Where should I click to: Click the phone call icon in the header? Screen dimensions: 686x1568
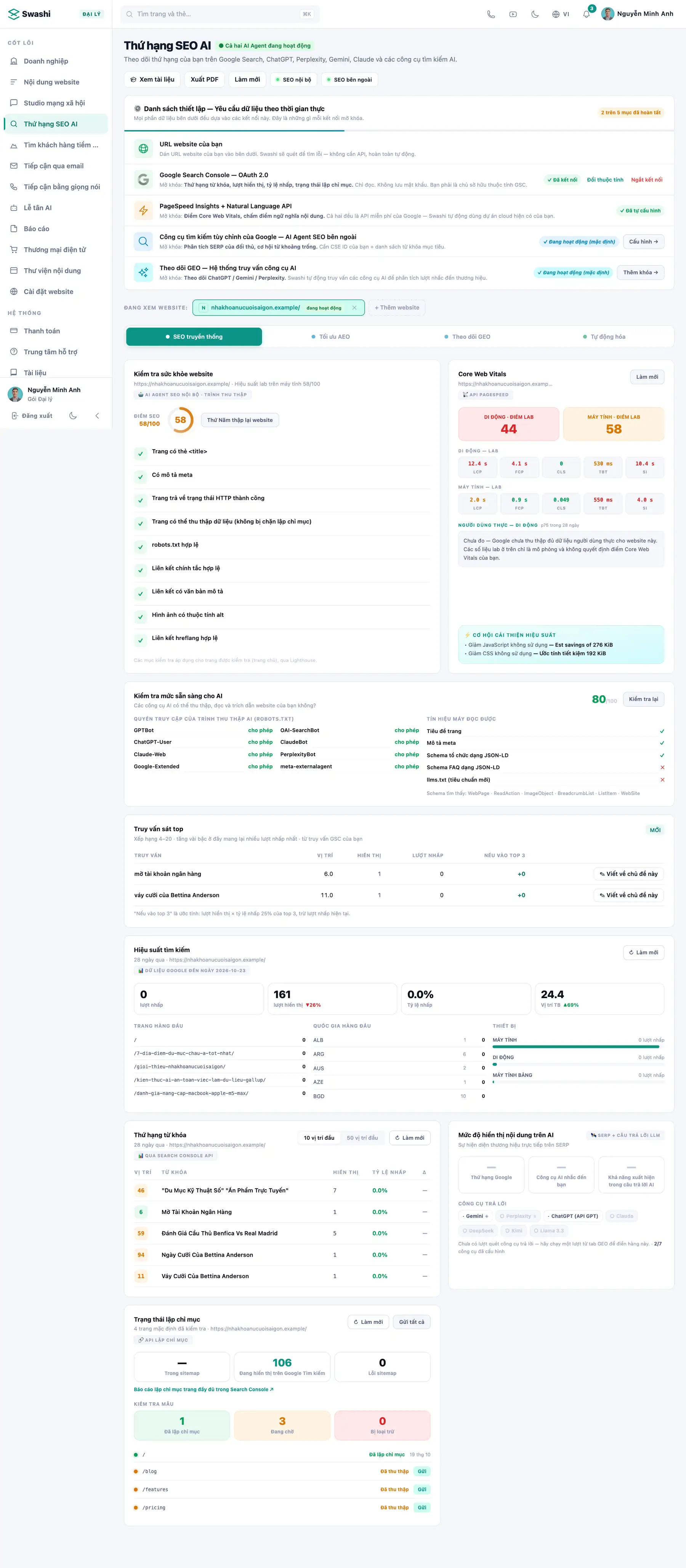[x=490, y=14]
